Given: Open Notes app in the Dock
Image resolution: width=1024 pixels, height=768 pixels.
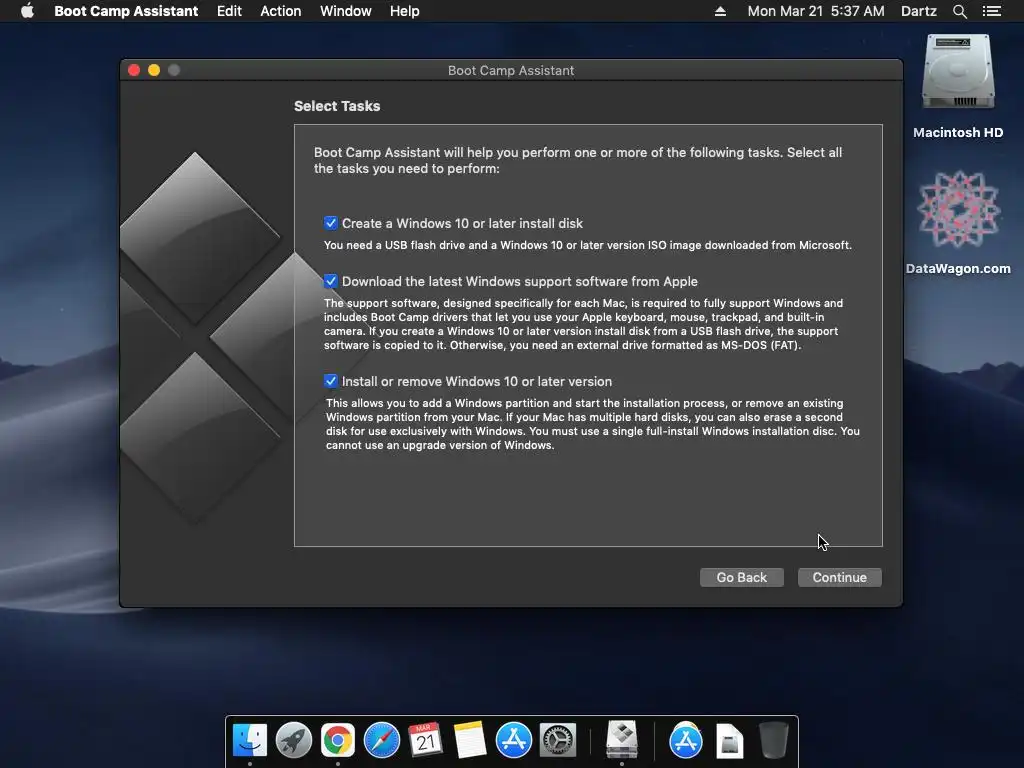Looking at the screenshot, I should (x=470, y=741).
